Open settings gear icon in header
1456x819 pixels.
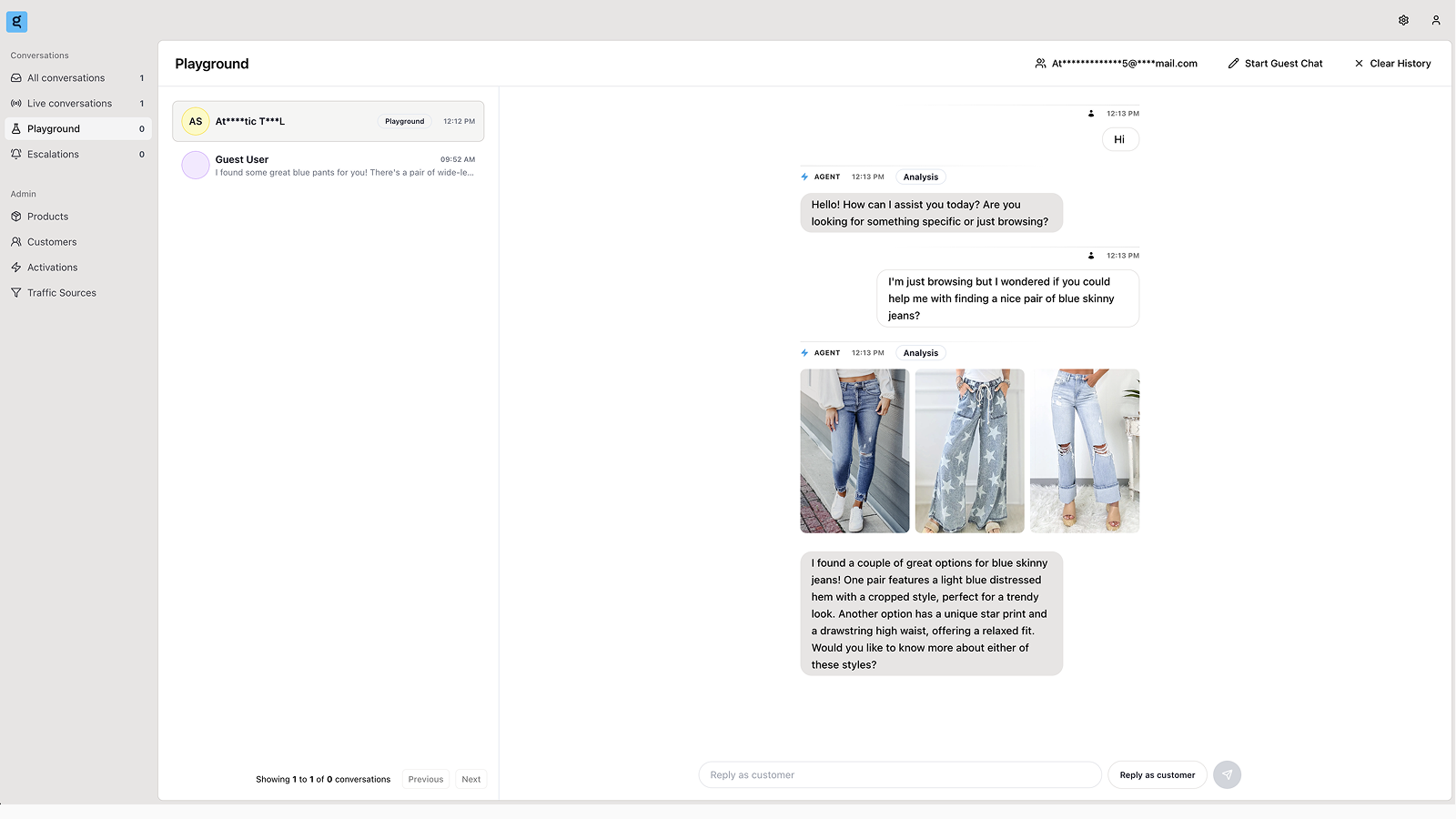point(1403,20)
